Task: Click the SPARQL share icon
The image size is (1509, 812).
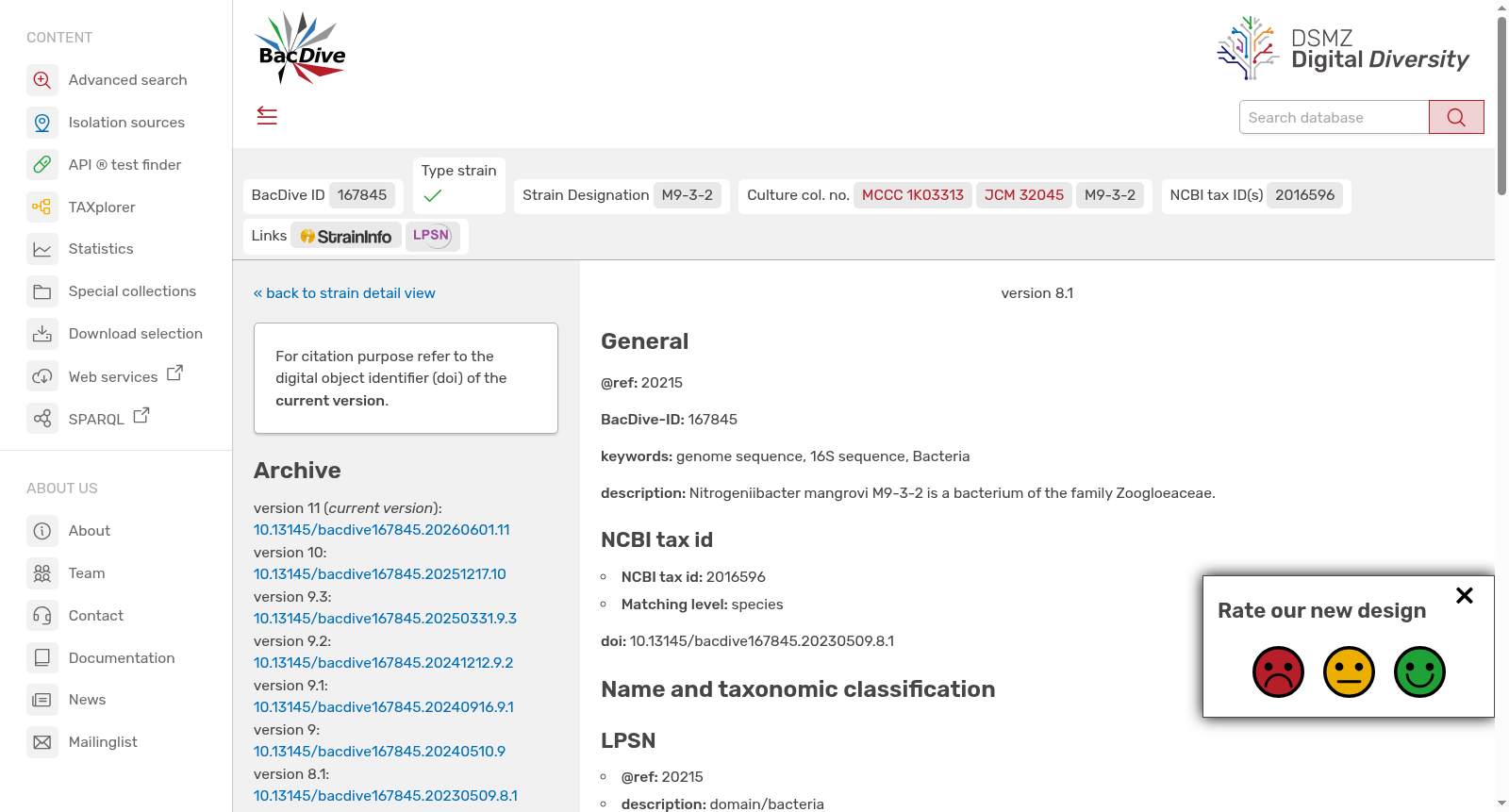Action: [x=42, y=418]
